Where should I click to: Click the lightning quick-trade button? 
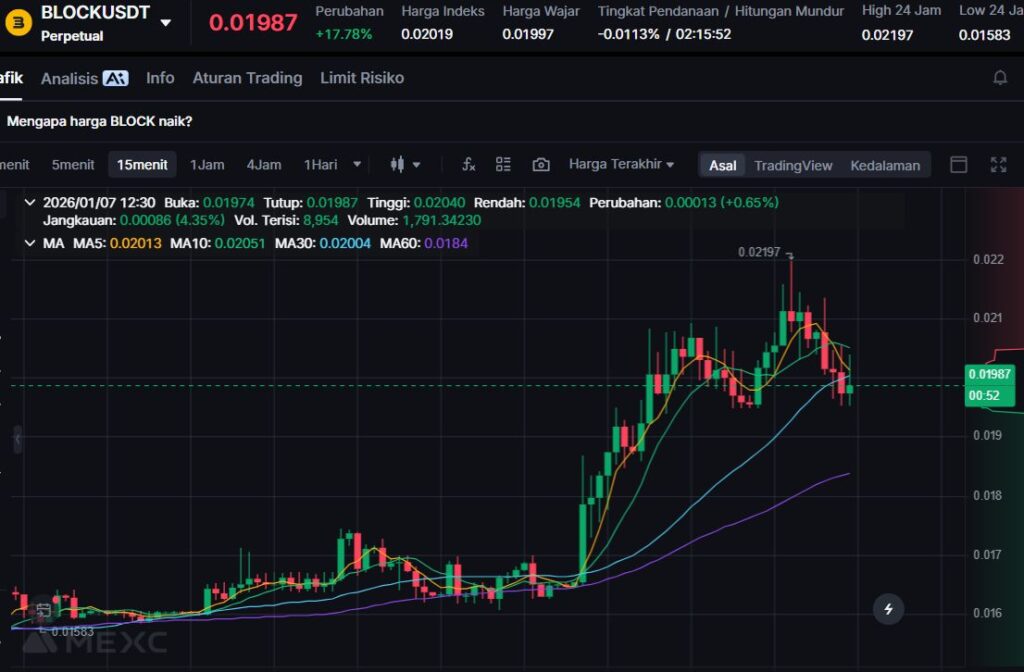tap(888, 608)
